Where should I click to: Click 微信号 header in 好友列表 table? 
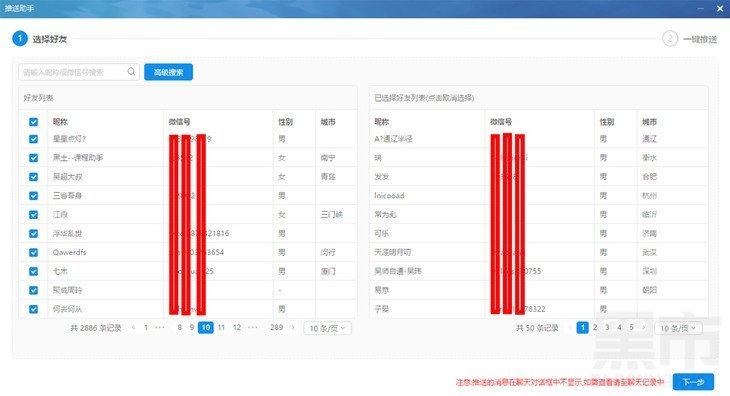(x=180, y=122)
